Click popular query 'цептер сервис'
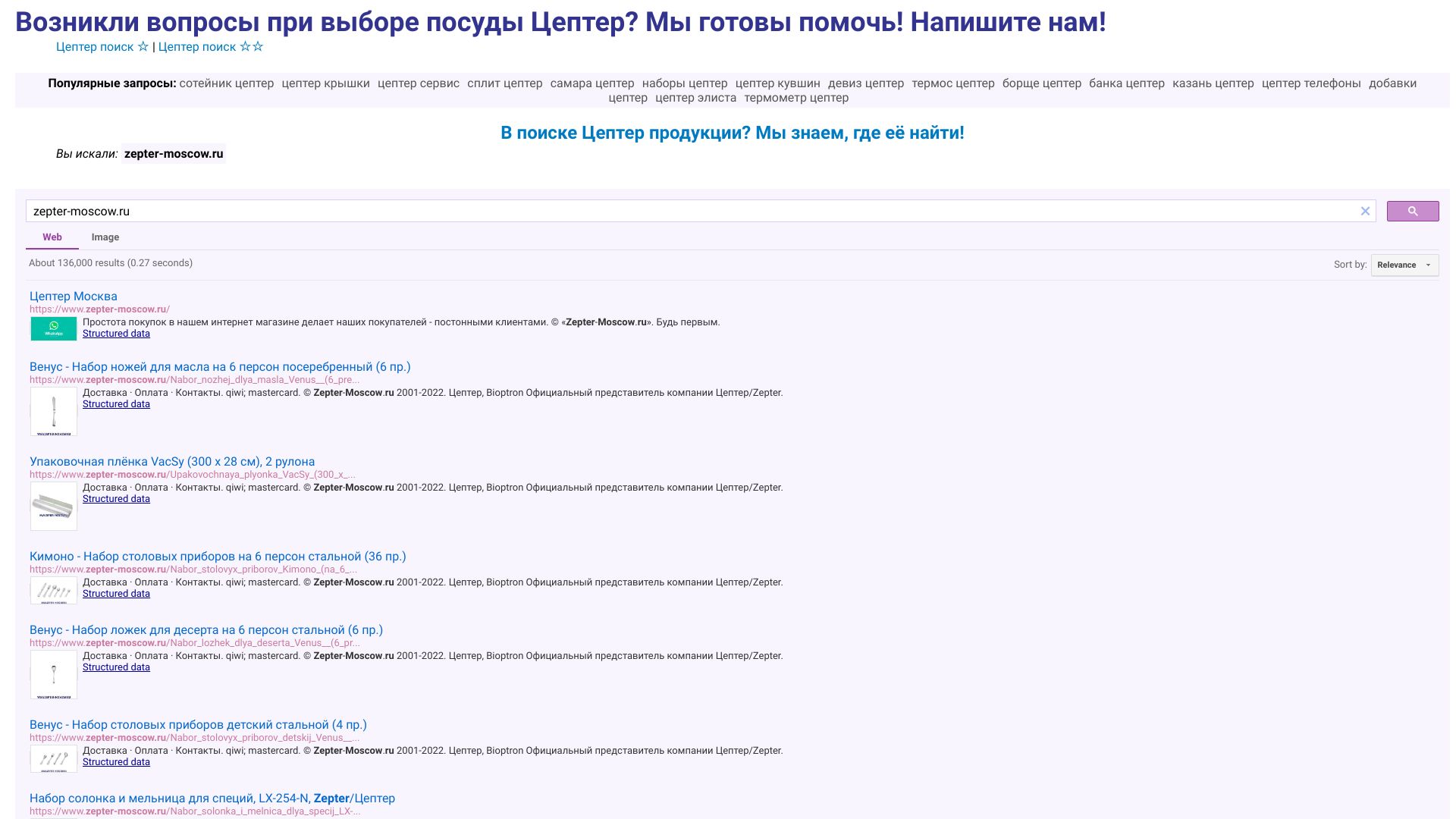This screenshot has height=819, width=1456. click(419, 83)
